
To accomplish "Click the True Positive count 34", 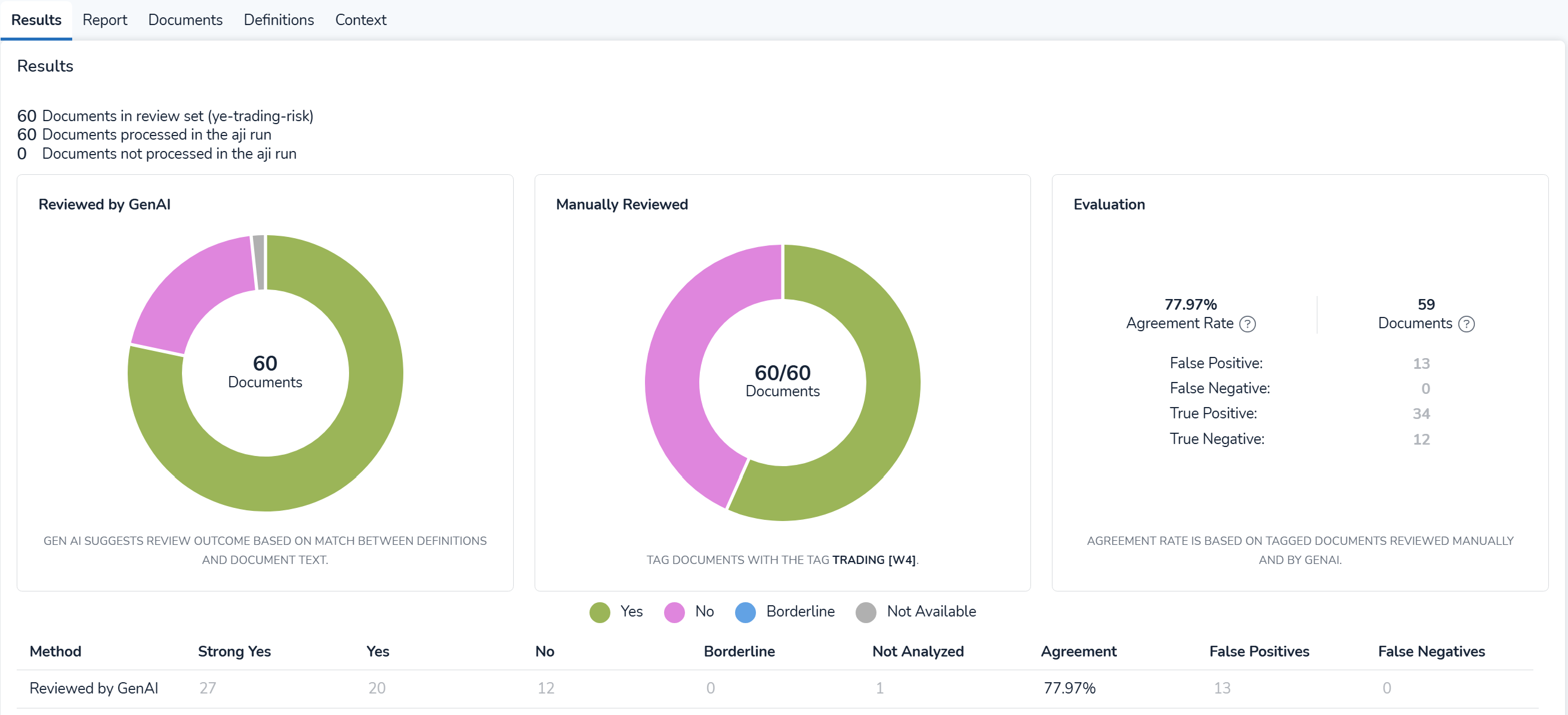I will pyautogui.click(x=1421, y=414).
